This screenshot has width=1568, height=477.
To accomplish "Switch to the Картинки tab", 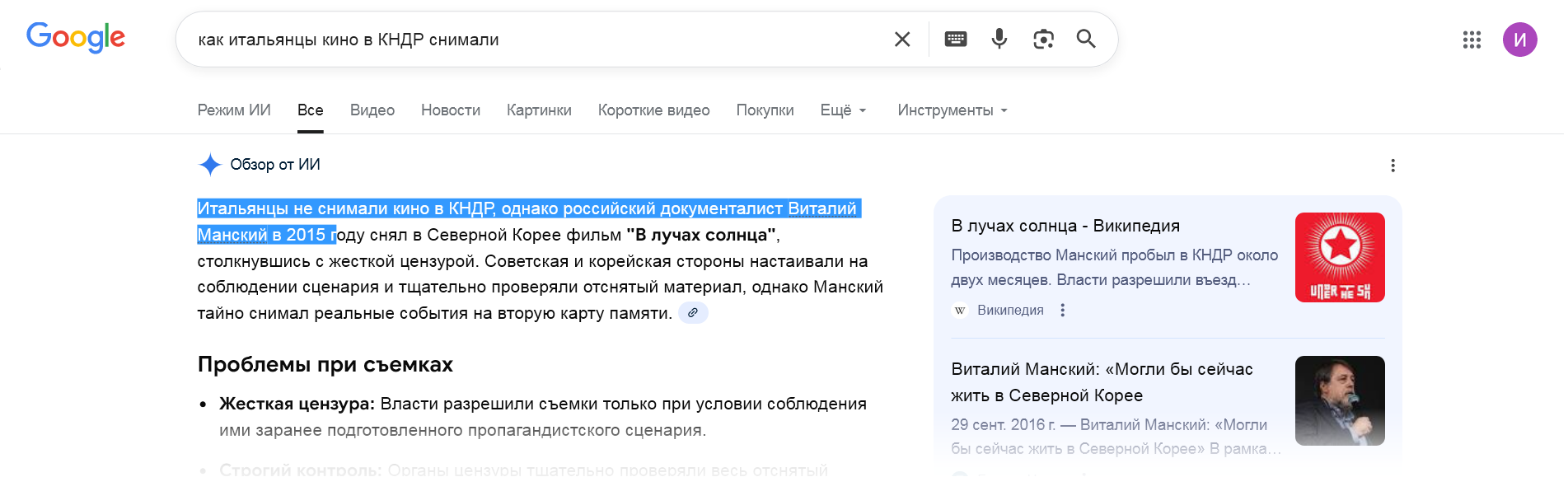I will pyautogui.click(x=539, y=110).
